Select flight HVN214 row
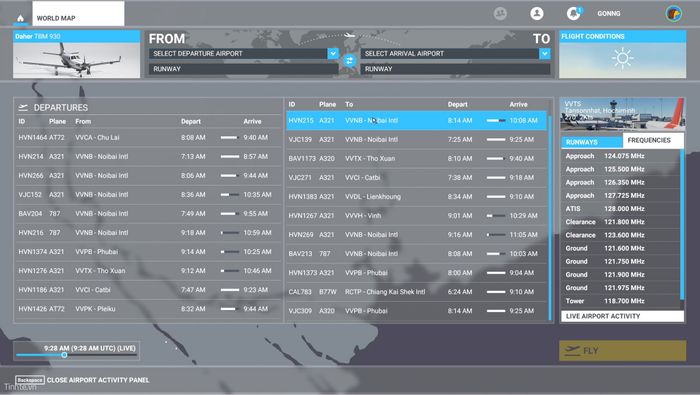700x395 pixels. 148,157
